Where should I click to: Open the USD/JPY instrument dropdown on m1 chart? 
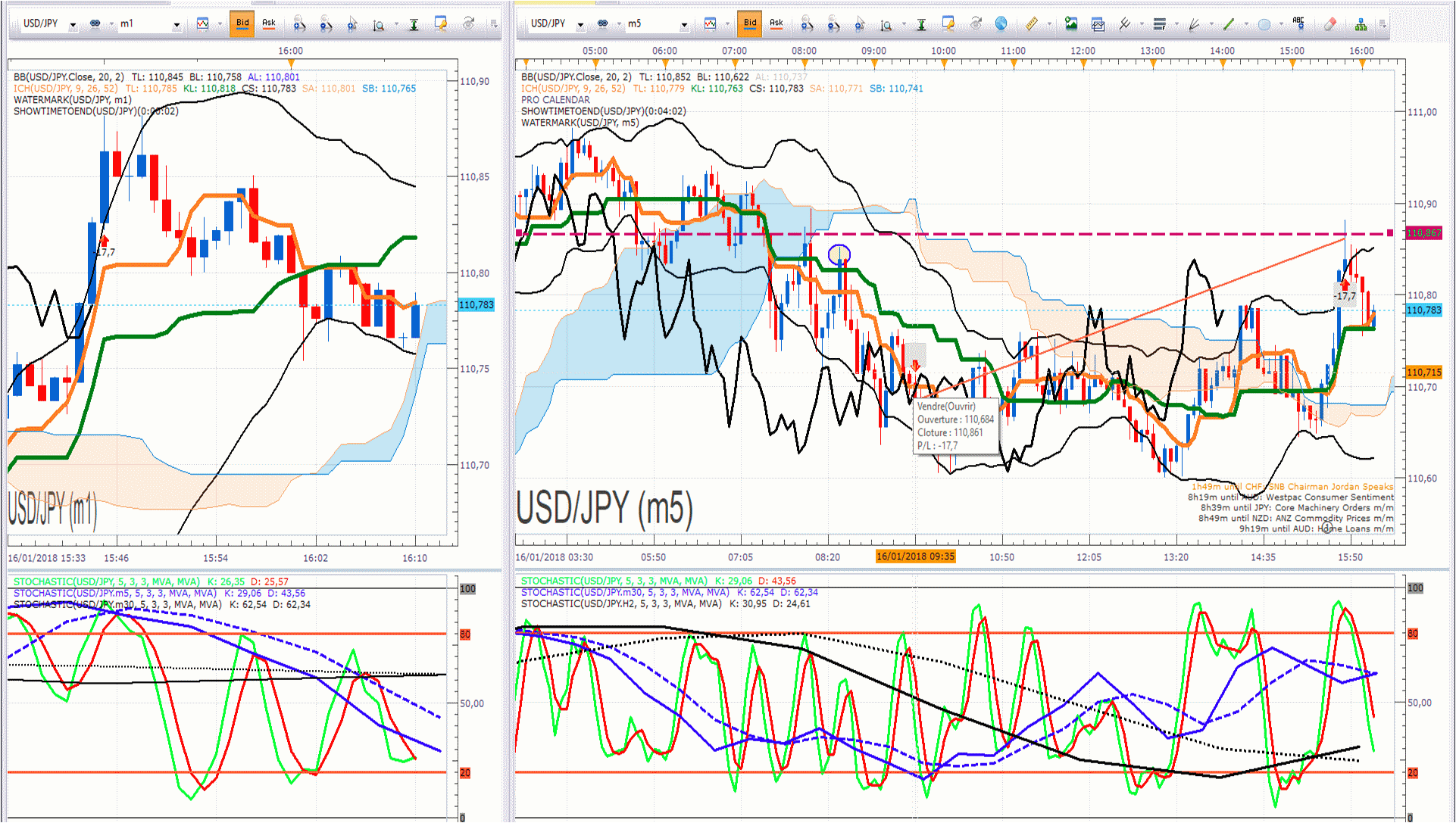(x=73, y=25)
